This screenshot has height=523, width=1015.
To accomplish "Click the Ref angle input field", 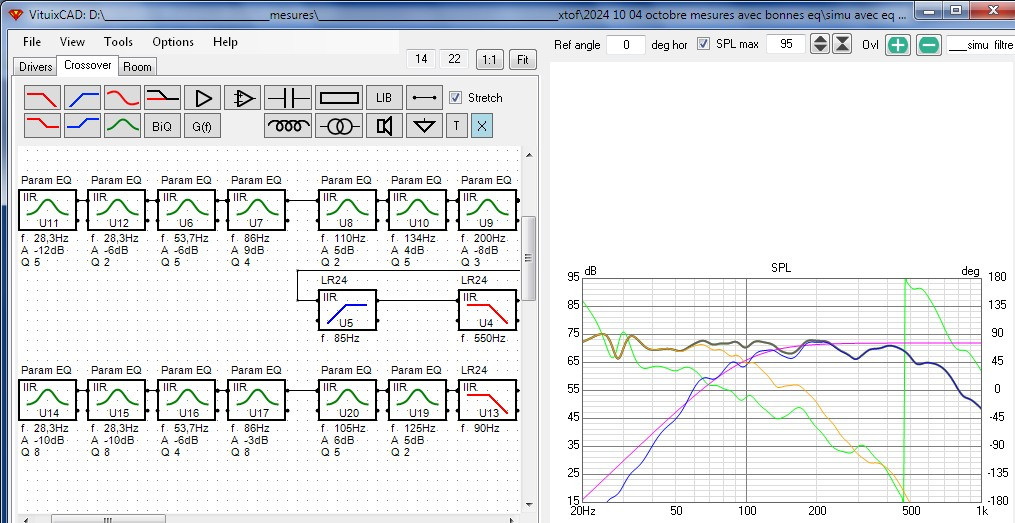I will tap(626, 45).
